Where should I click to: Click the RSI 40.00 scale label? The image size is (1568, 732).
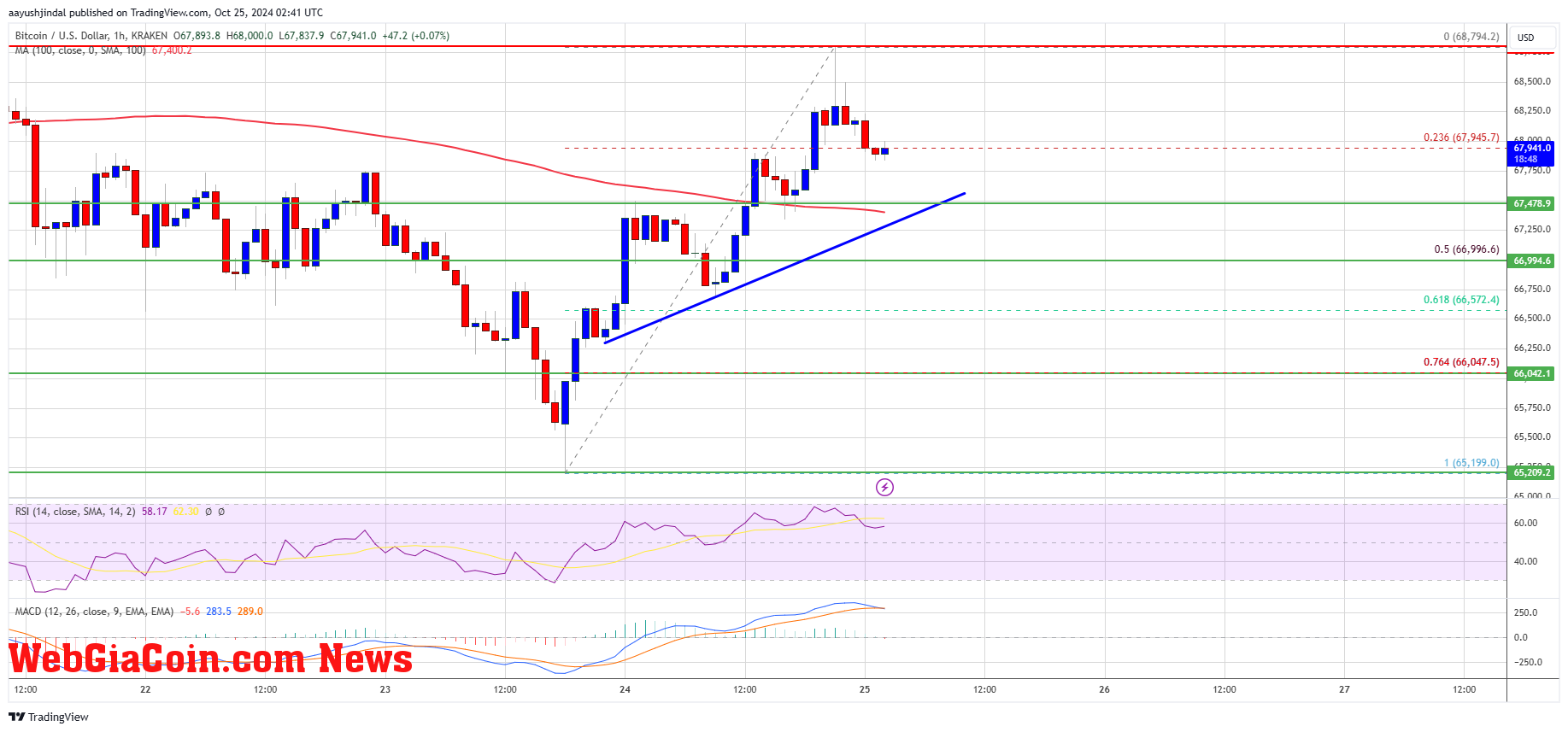pos(1525,561)
